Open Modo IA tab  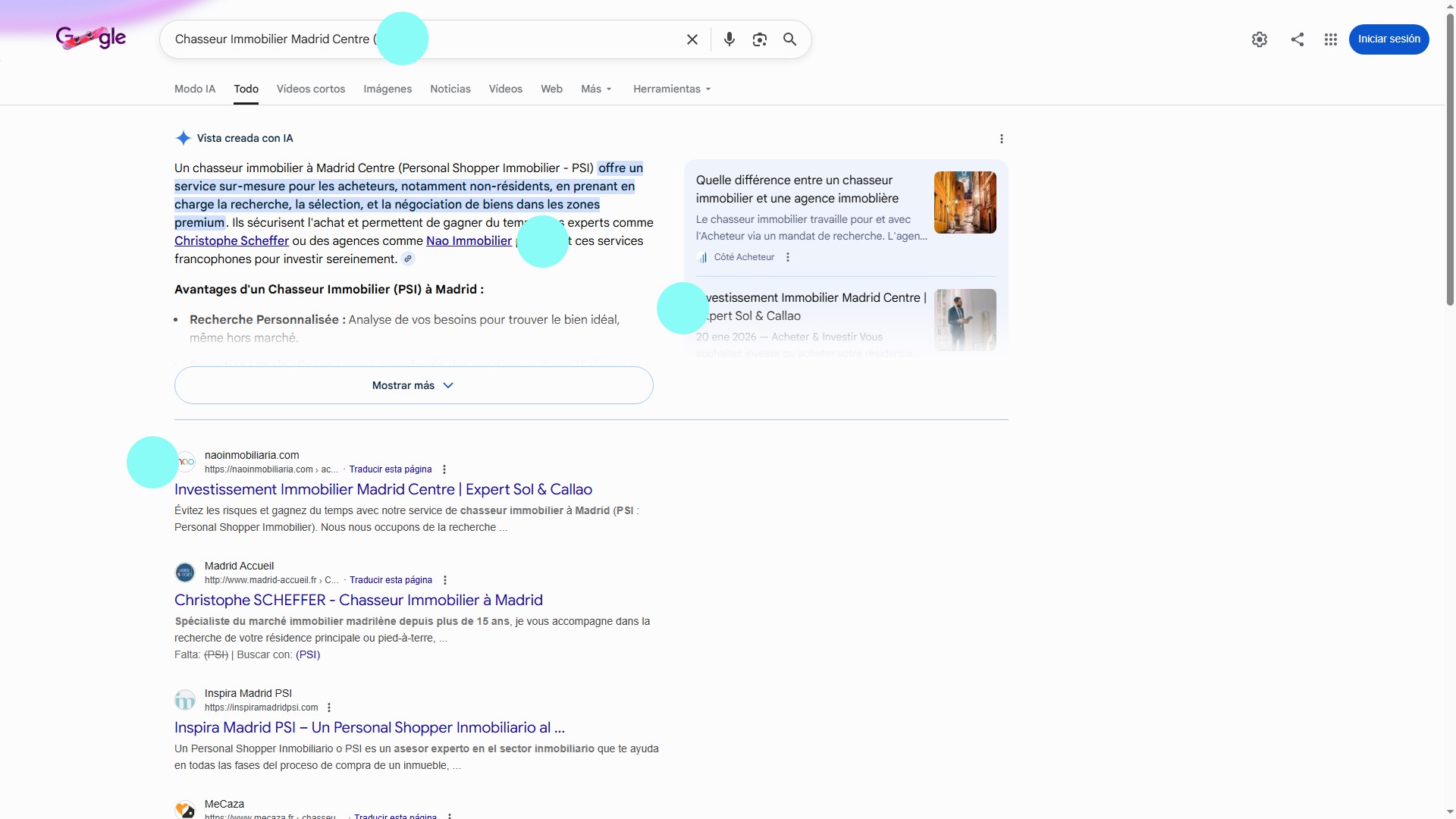tap(195, 89)
